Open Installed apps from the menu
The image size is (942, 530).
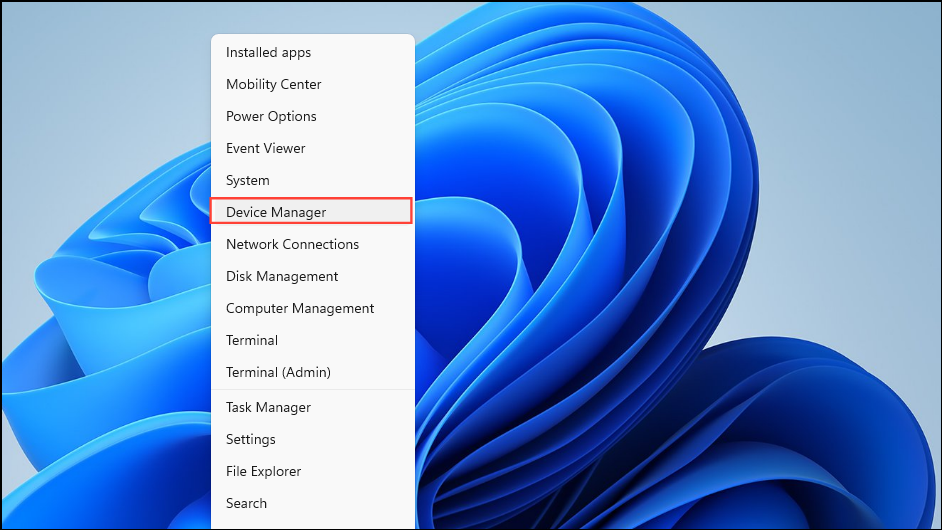coord(312,52)
